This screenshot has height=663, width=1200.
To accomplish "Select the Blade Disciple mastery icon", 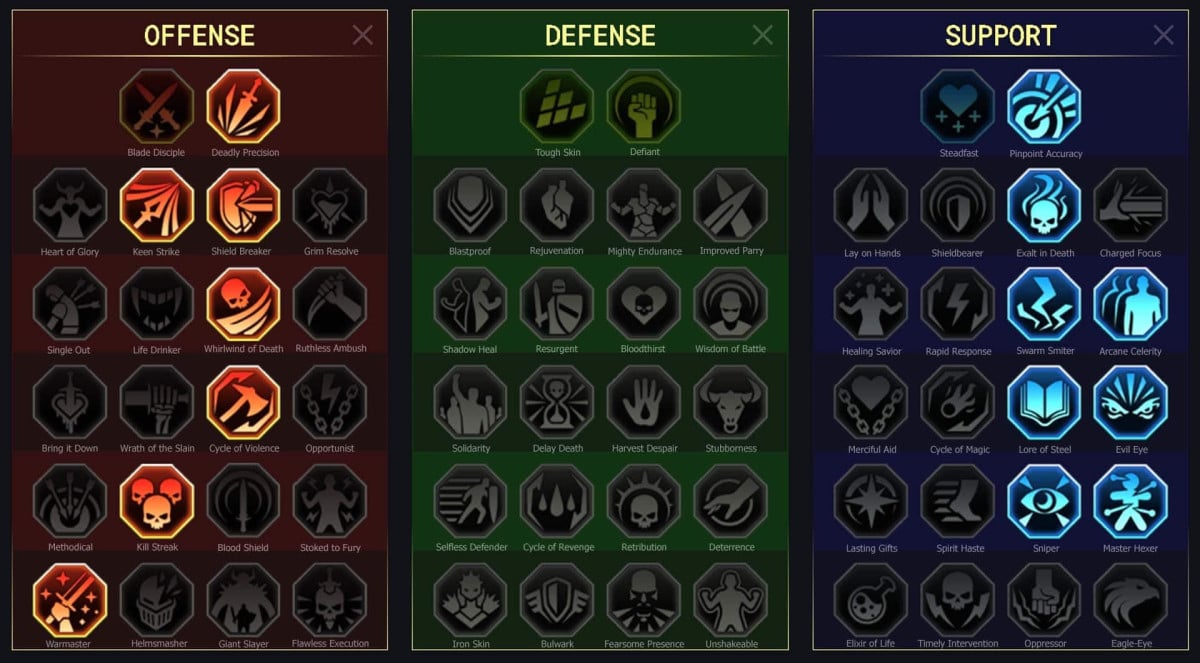I will tap(156, 106).
